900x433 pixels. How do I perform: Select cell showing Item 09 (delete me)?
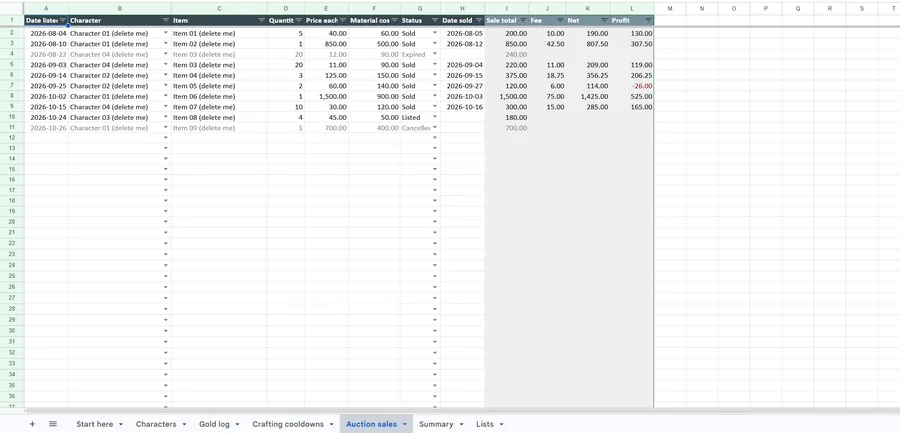pos(219,127)
